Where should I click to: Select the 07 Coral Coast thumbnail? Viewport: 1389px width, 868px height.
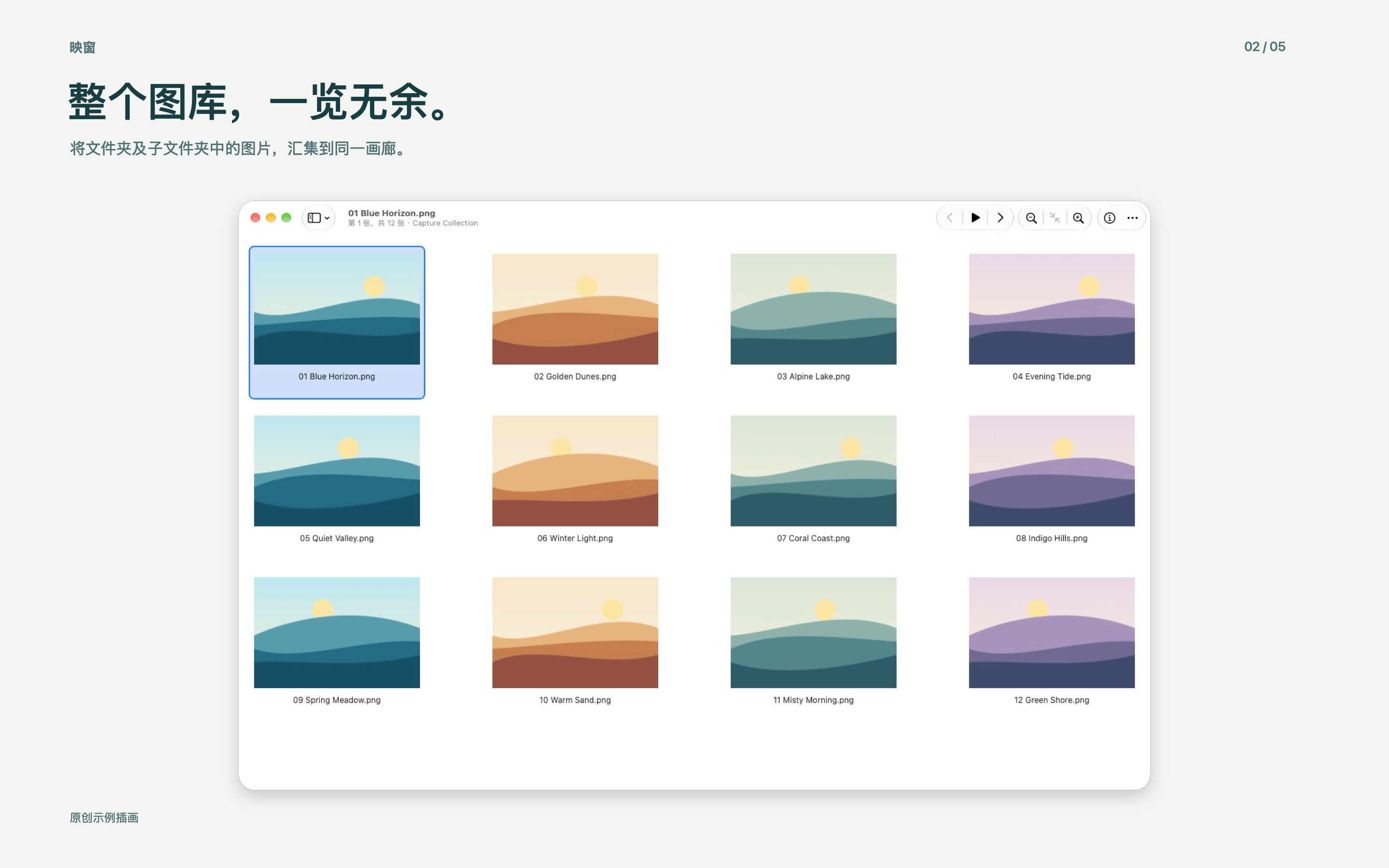pos(813,471)
